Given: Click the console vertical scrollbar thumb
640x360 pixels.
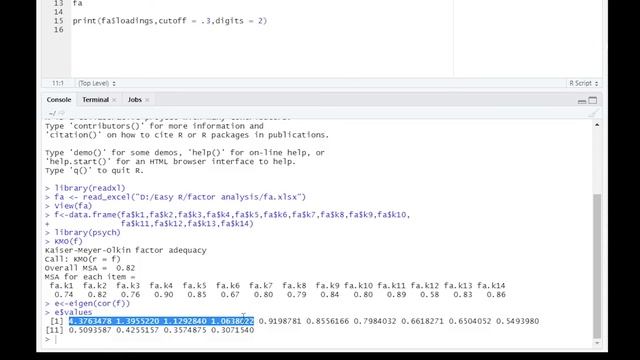Looking at the screenshot, I should point(597,266).
